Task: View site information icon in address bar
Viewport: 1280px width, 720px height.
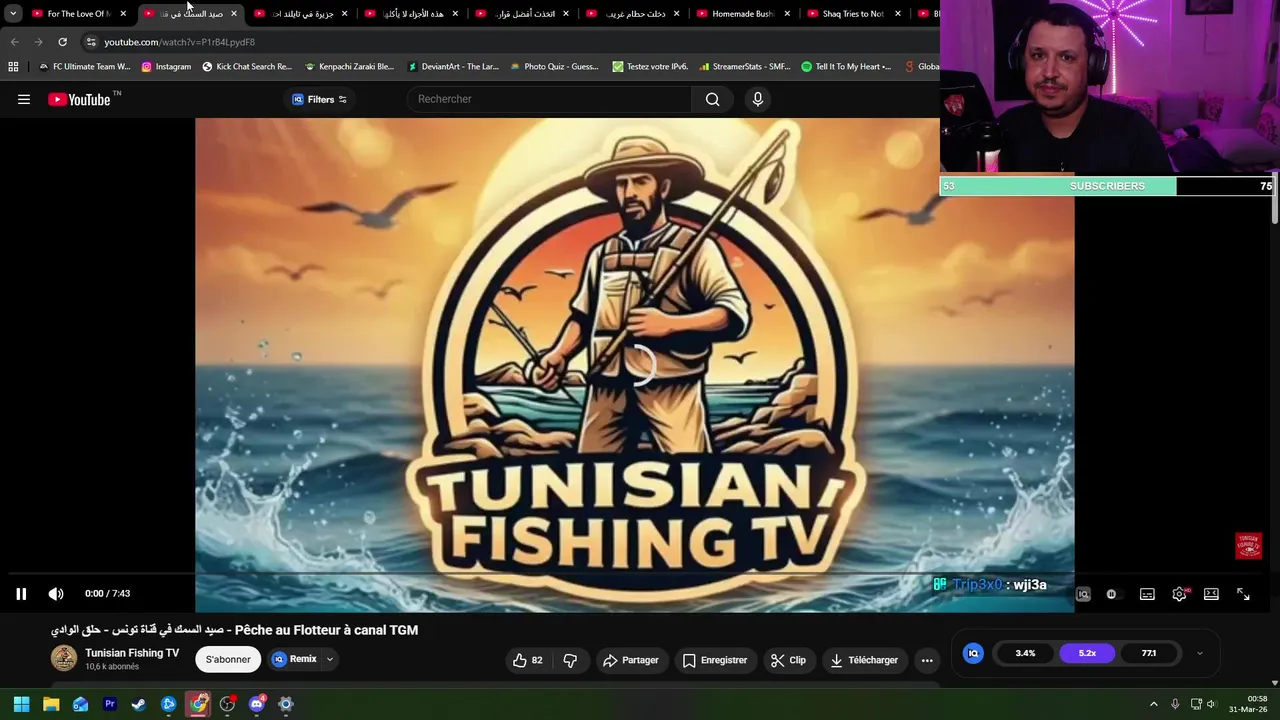Action: point(91,42)
